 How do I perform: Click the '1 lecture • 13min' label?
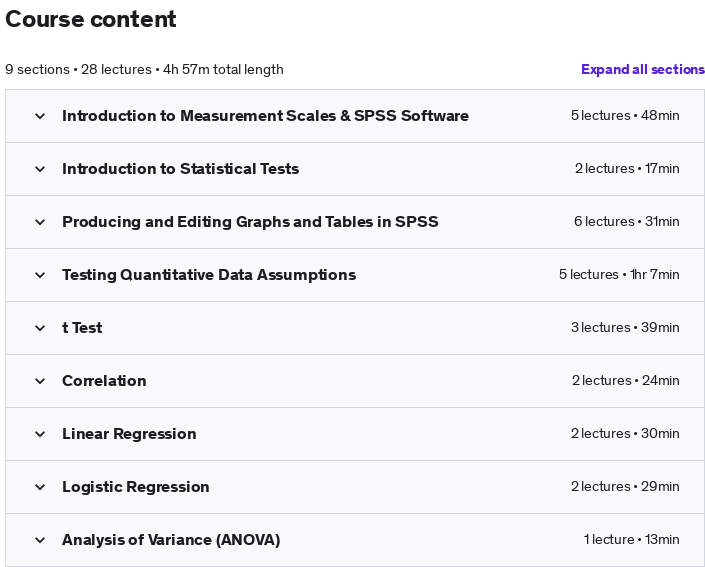pyautogui.click(x=631, y=540)
